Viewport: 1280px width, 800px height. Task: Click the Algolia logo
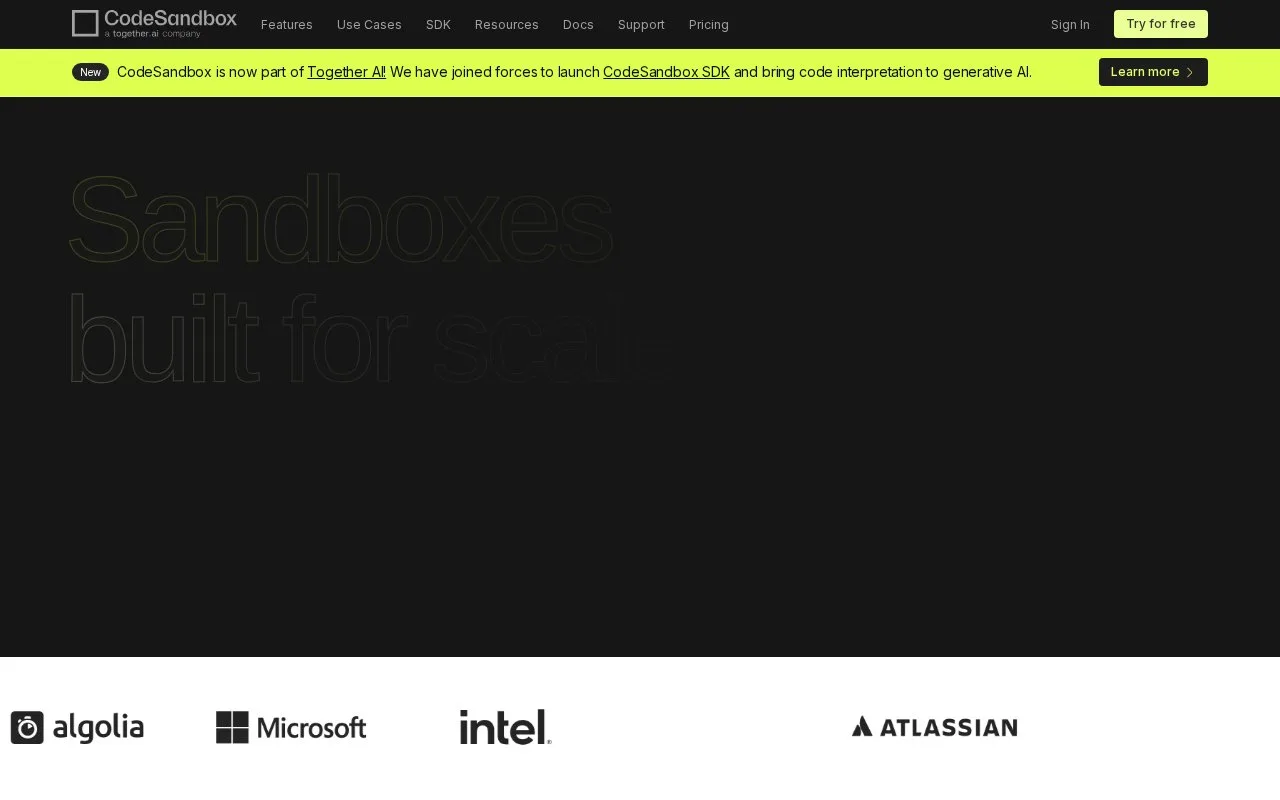pyautogui.click(x=77, y=727)
